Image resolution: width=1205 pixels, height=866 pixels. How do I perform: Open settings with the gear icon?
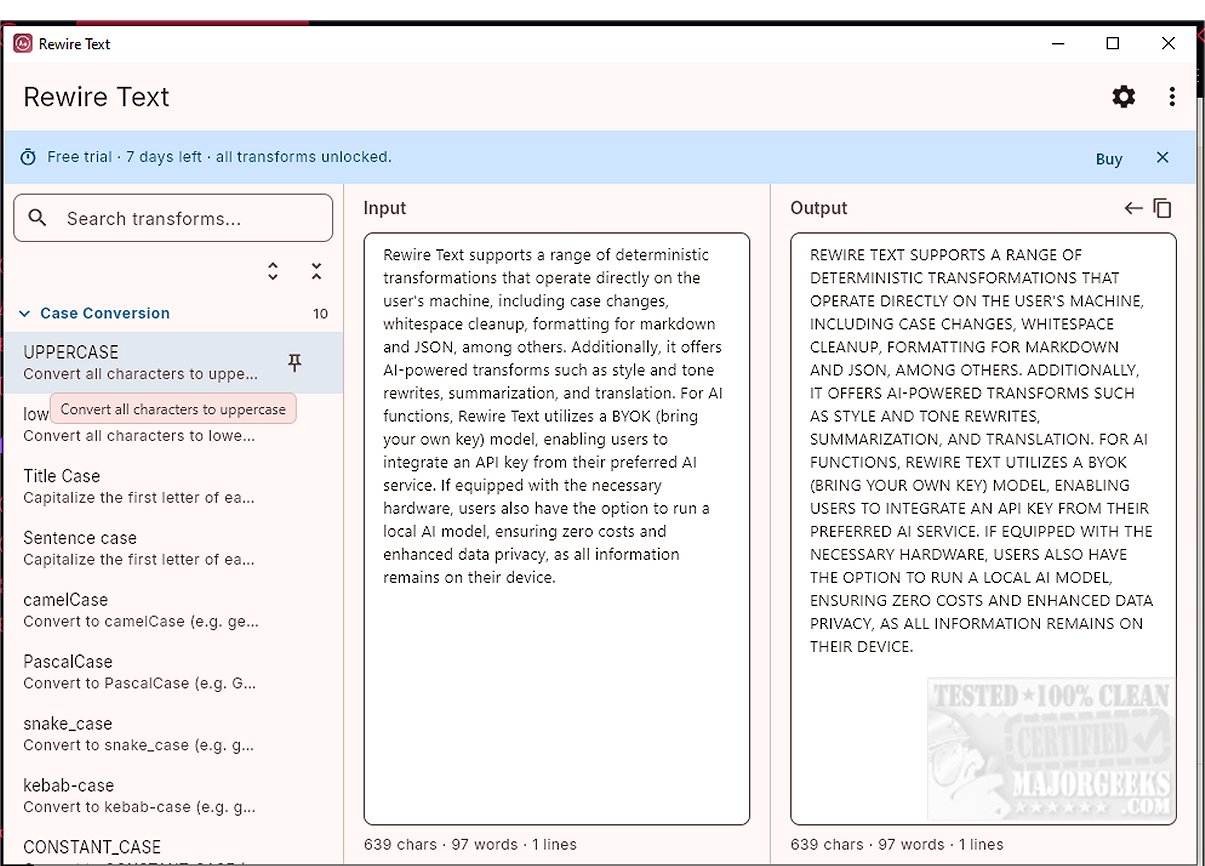pyautogui.click(x=1124, y=97)
